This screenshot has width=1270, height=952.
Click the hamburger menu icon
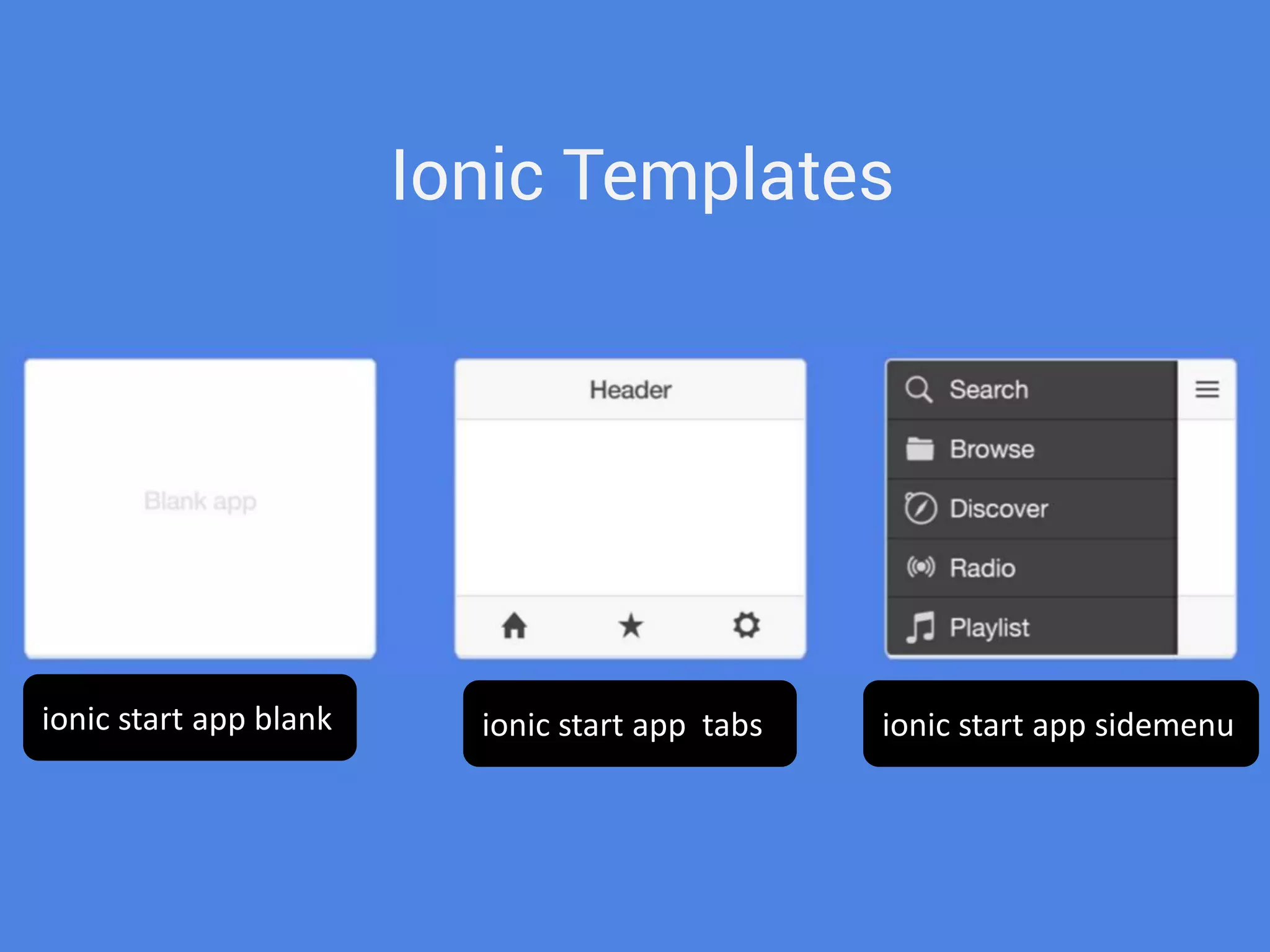(1207, 389)
